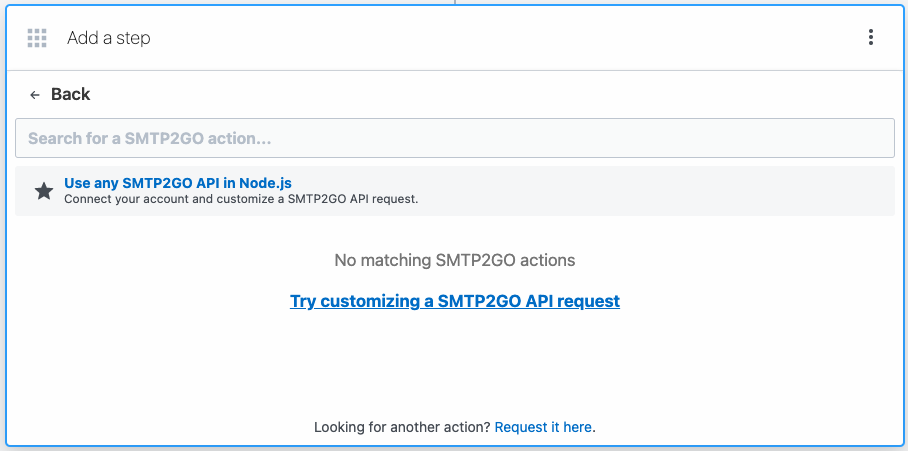
Task: Click the No matching SMTP2GO actions message
Action: (455, 261)
